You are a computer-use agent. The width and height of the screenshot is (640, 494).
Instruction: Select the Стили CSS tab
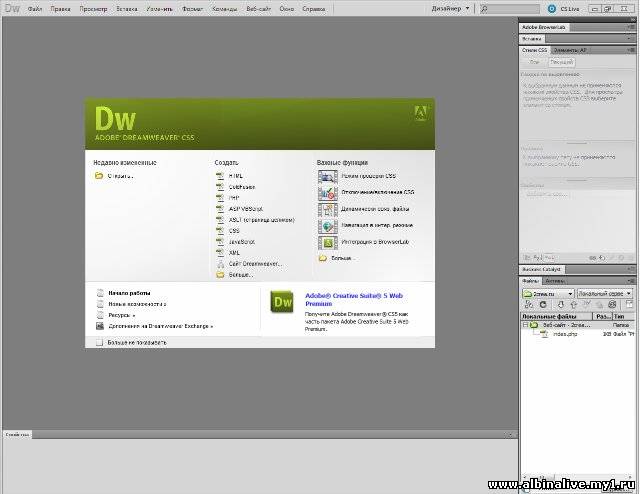[534, 50]
